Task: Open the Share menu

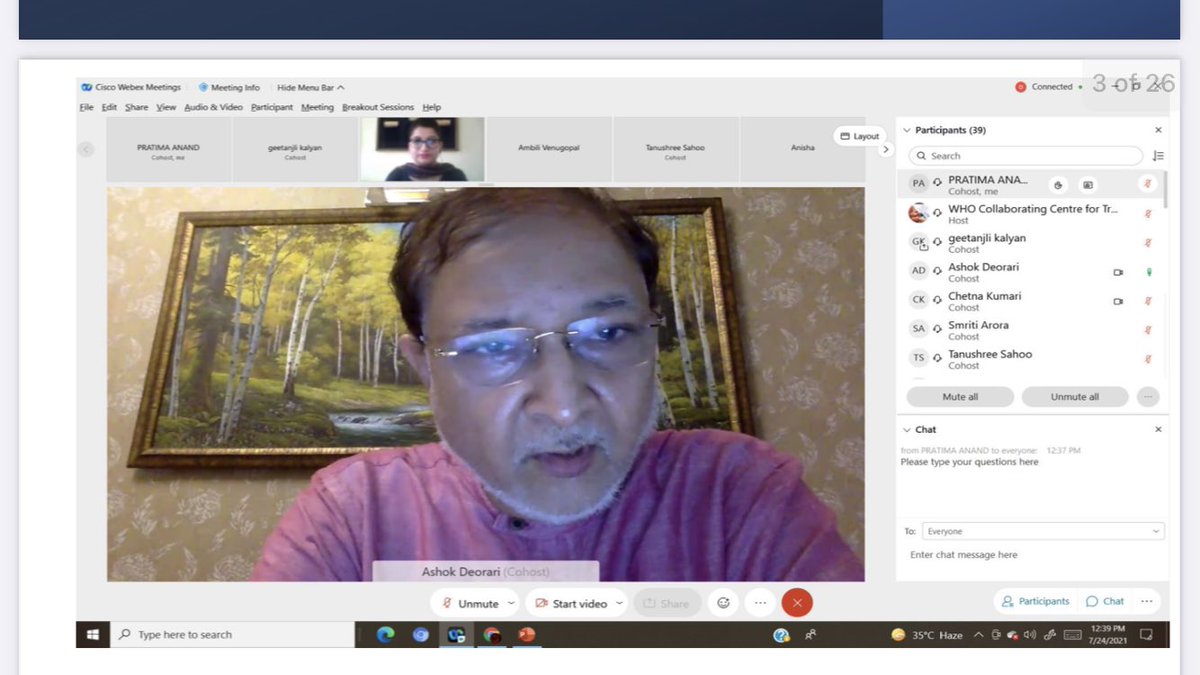Action: pos(137,107)
